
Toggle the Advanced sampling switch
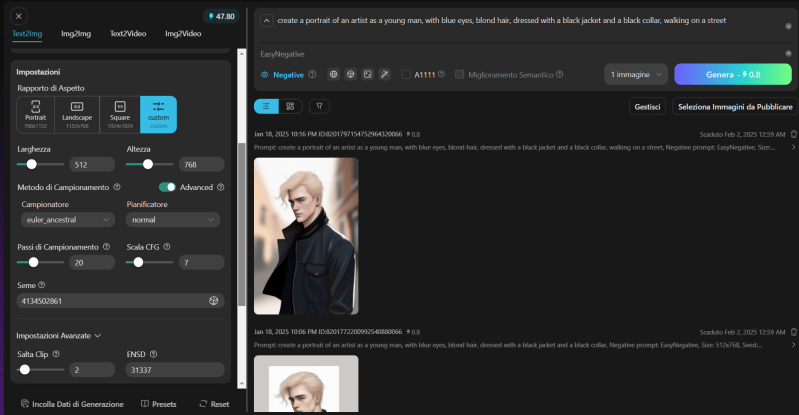168,186
